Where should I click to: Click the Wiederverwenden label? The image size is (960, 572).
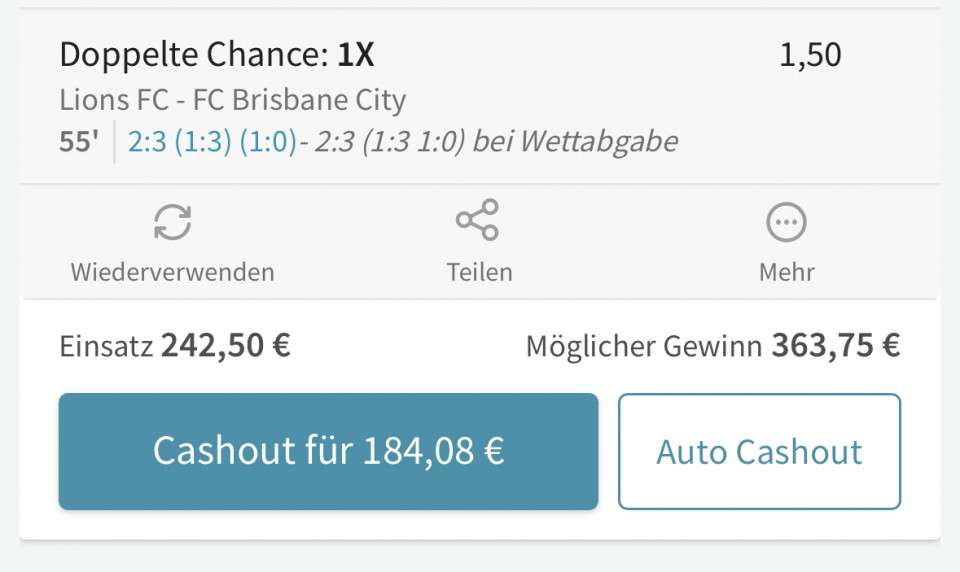[x=173, y=273]
